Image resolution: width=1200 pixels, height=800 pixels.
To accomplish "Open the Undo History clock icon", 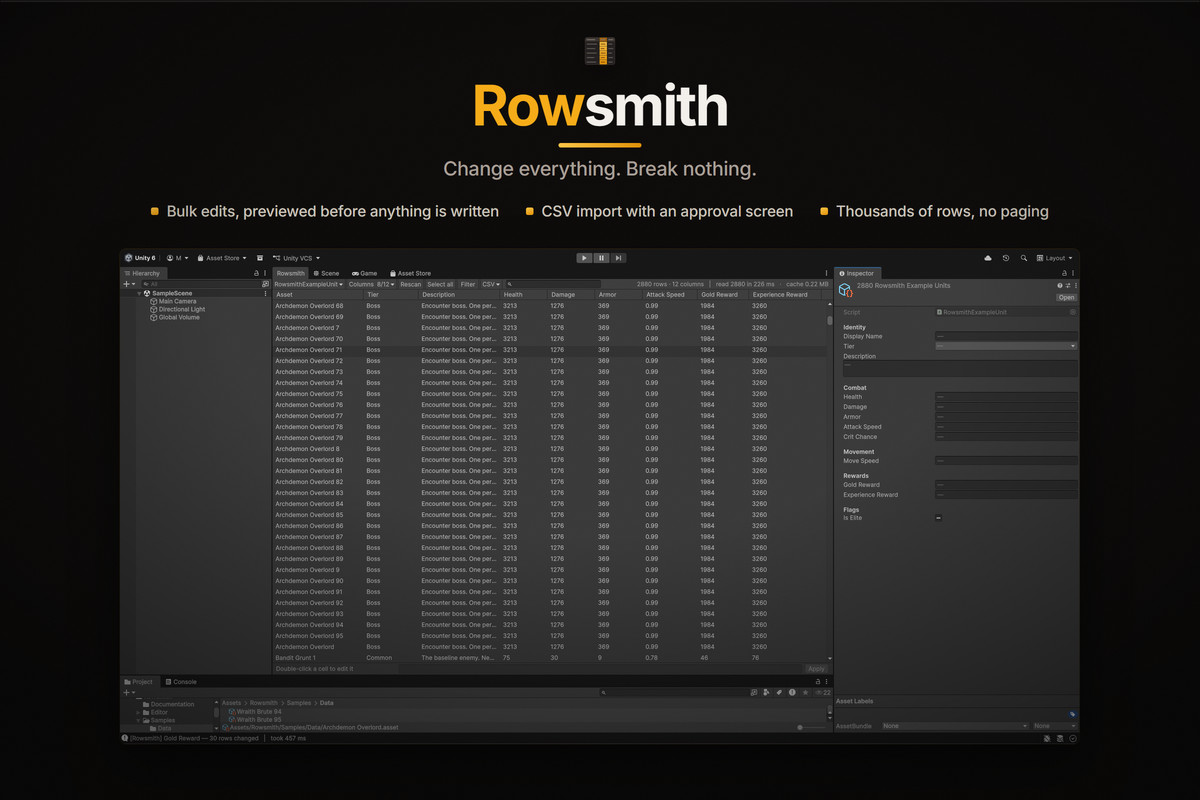I will click(x=1006, y=258).
